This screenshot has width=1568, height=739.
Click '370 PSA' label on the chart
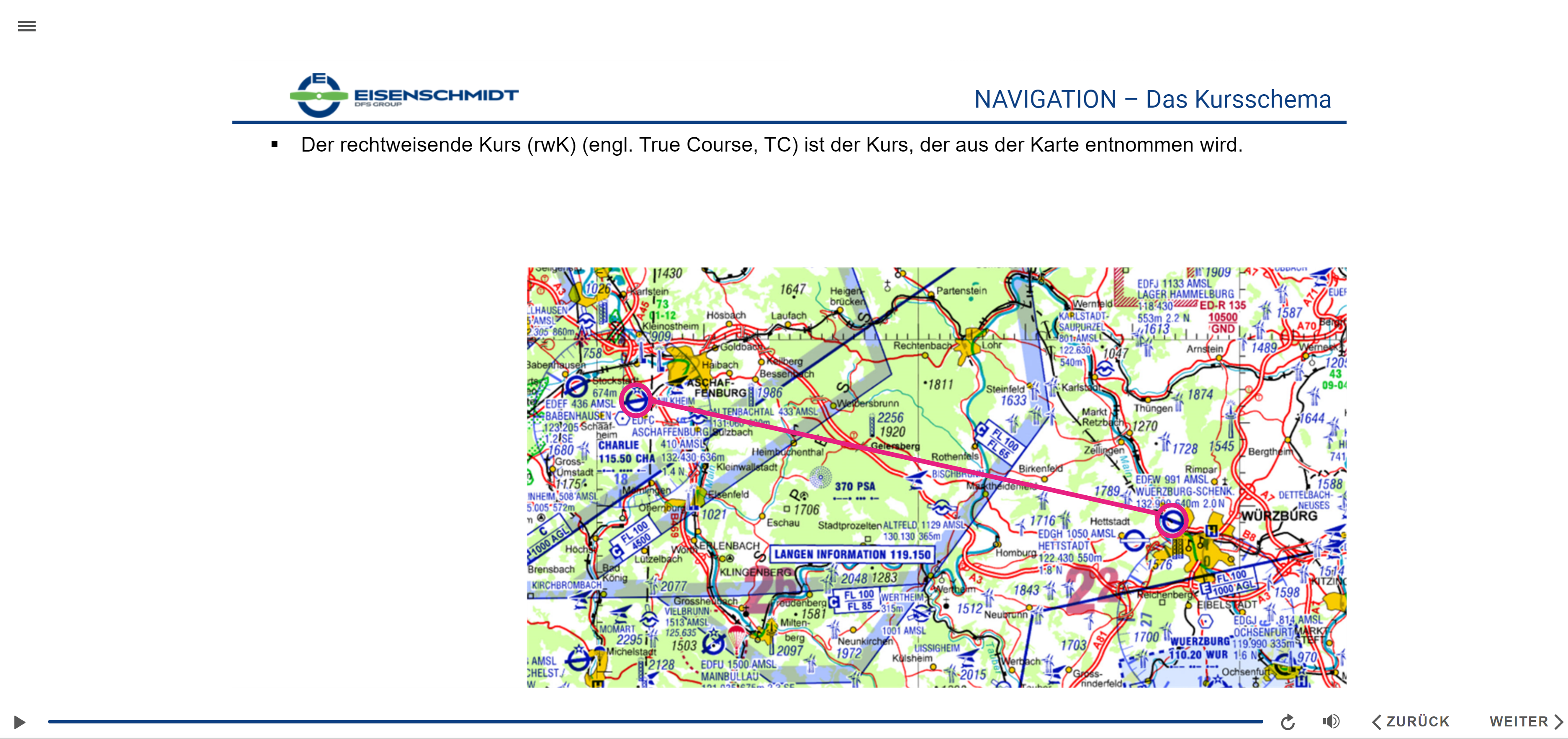[855, 487]
